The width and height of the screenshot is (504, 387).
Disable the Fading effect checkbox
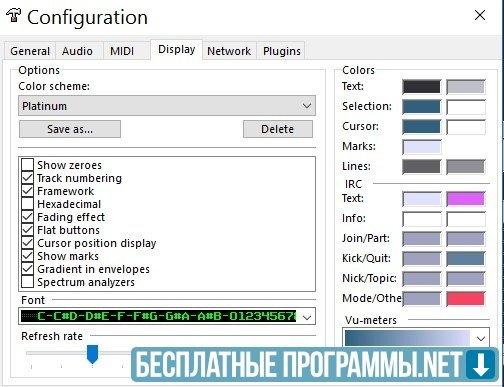[27, 217]
